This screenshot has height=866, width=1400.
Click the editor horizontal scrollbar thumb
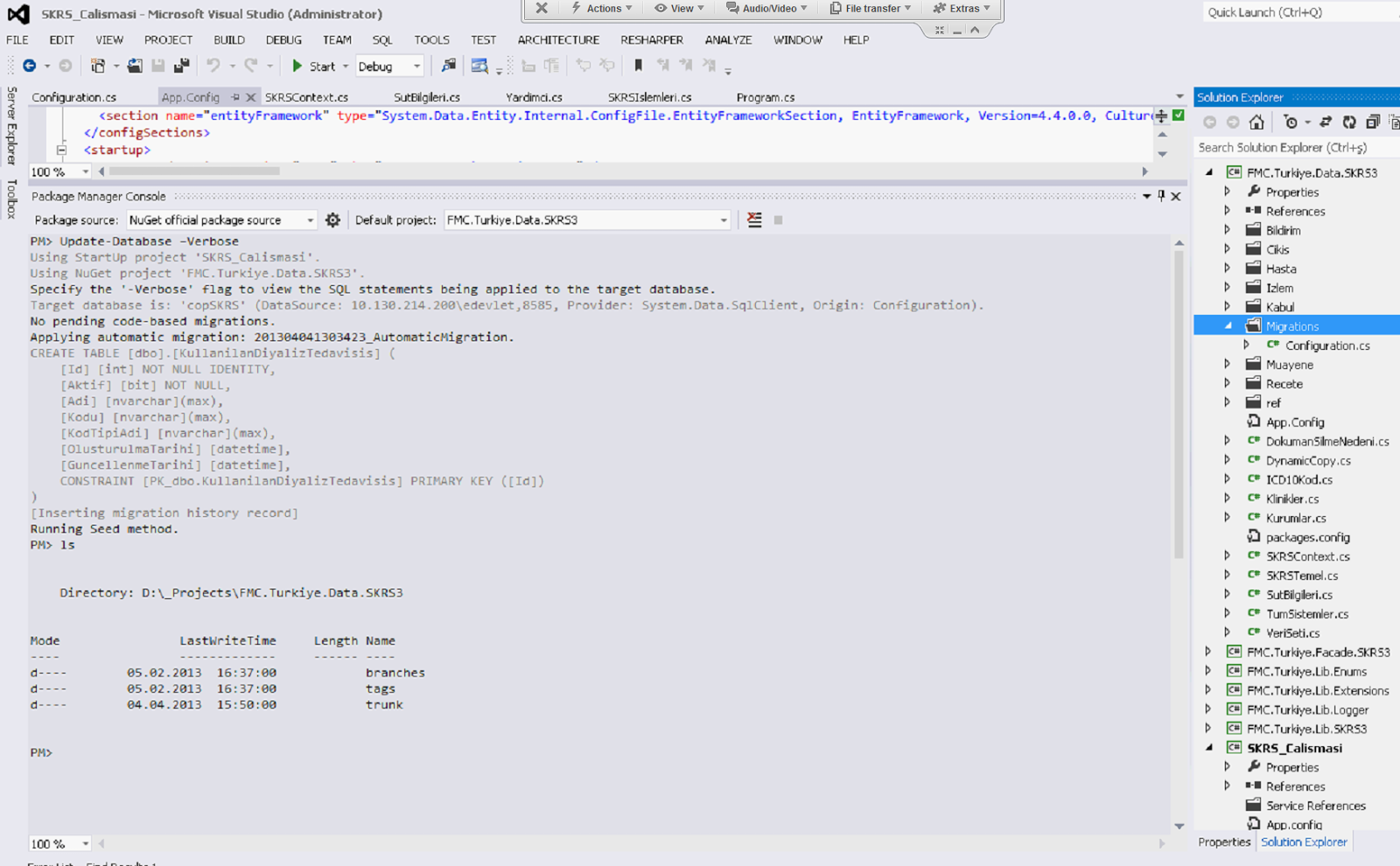[x=194, y=171]
